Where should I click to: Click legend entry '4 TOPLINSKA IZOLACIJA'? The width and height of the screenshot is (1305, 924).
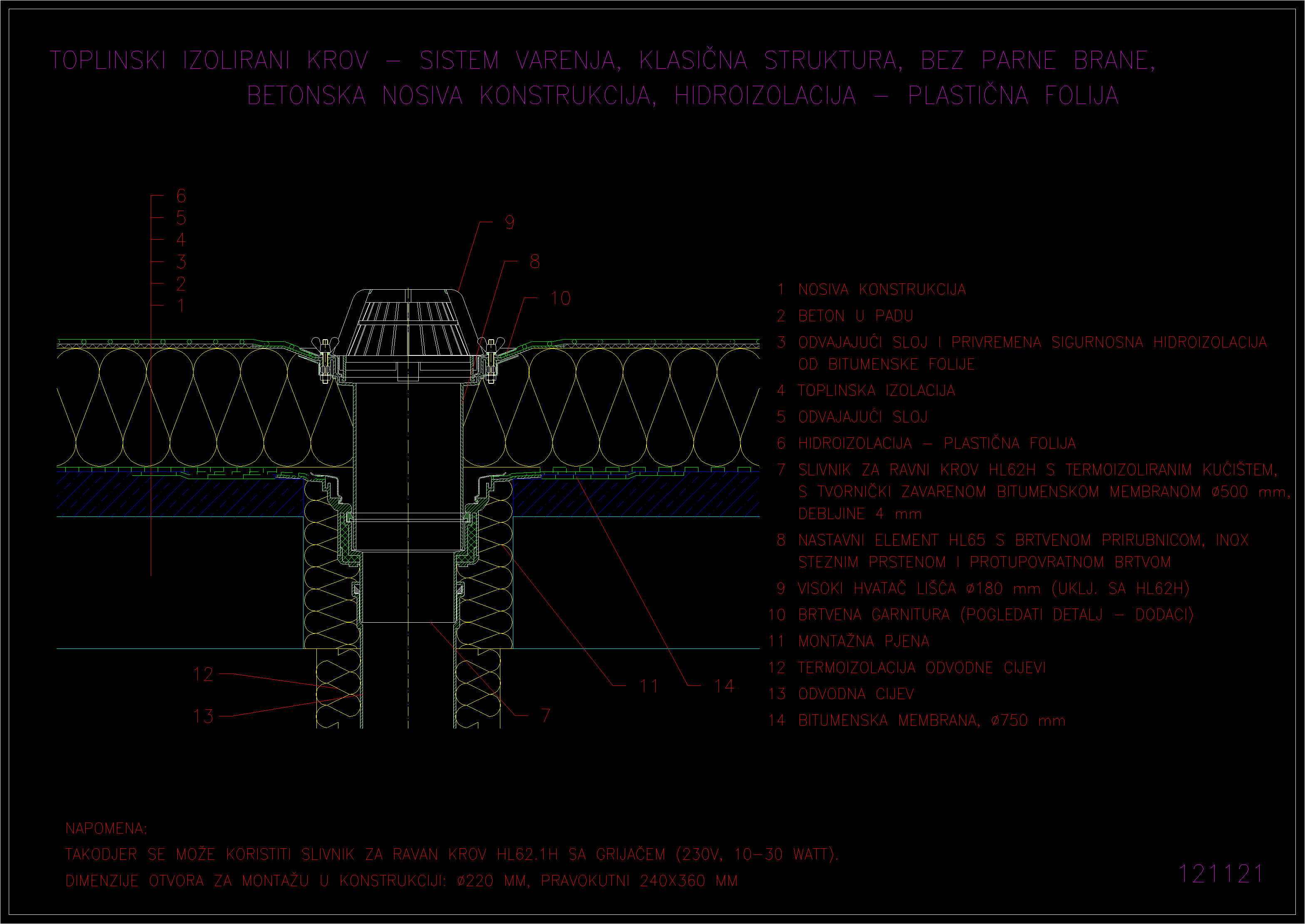coord(866,390)
